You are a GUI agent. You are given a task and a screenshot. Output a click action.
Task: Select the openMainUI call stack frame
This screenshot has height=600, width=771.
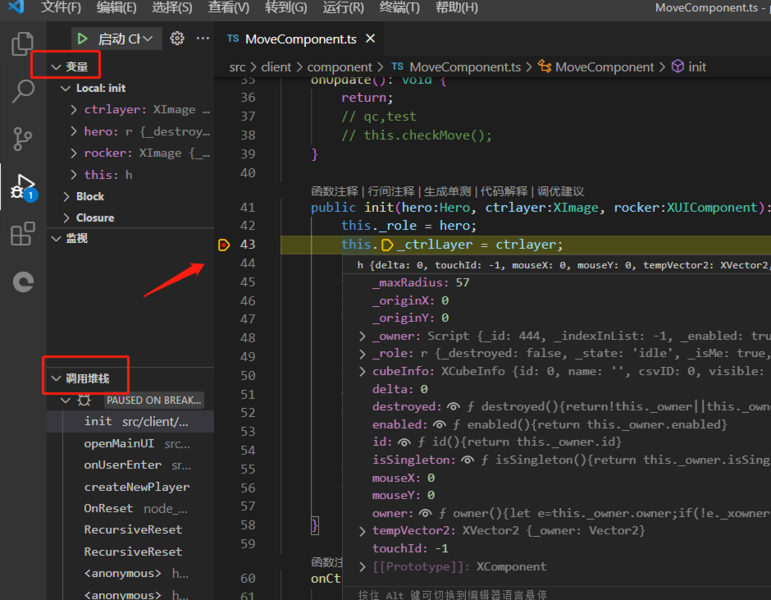[131, 444]
